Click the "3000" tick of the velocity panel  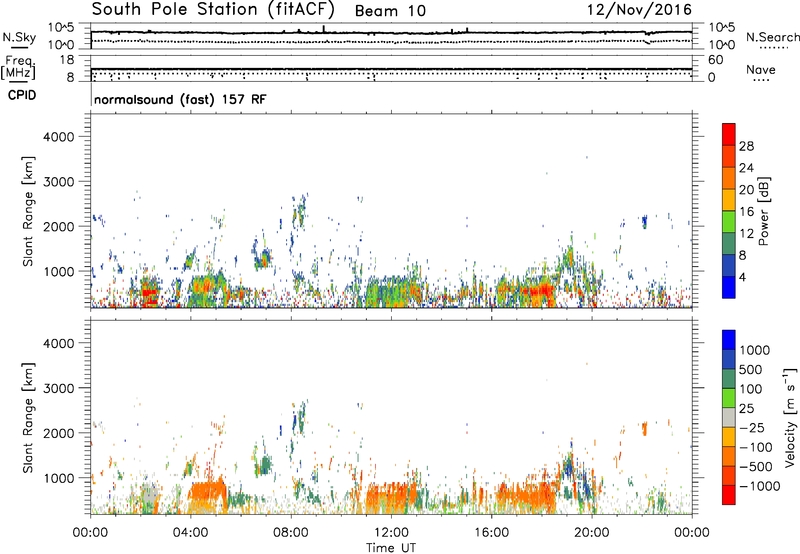58,388
